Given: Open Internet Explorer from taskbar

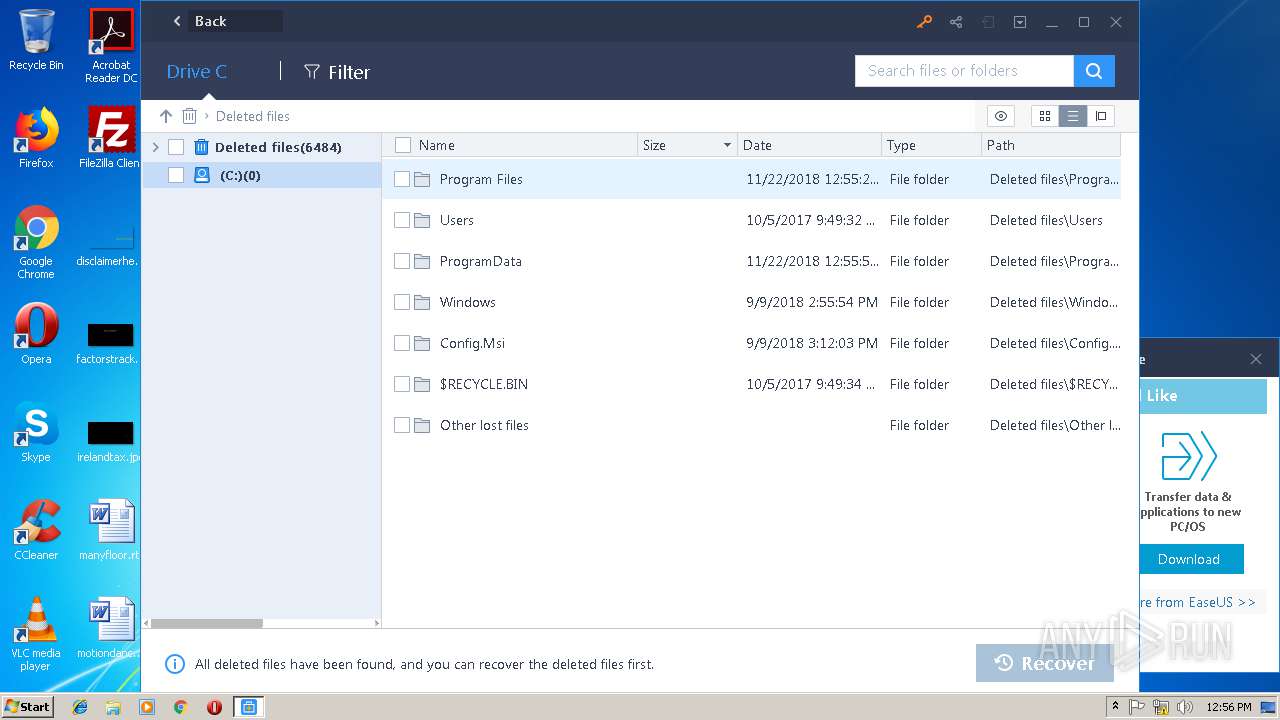Looking at the screenshot, I should pos(80,707).
